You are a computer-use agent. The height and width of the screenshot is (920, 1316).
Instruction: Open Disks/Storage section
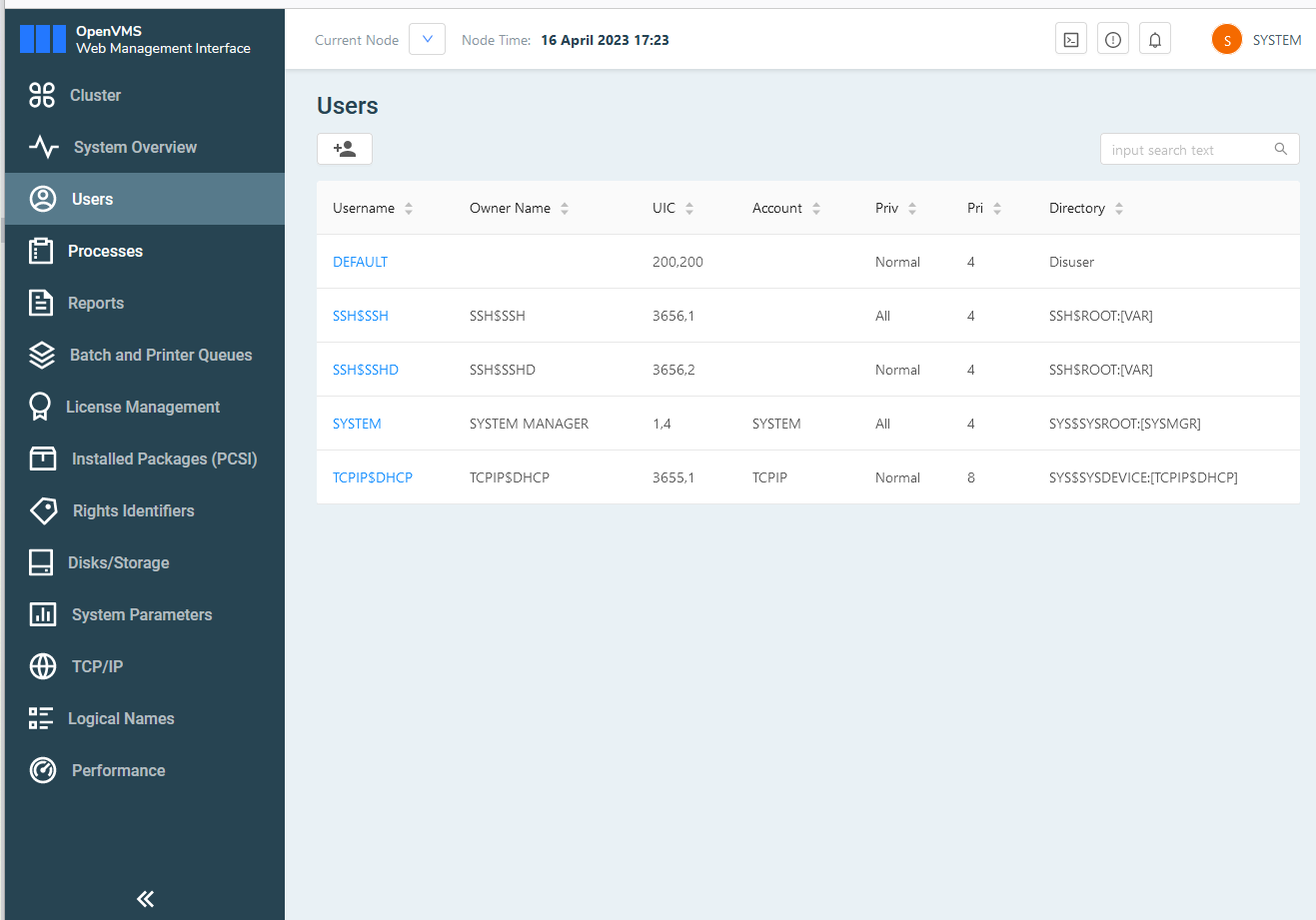118,562
